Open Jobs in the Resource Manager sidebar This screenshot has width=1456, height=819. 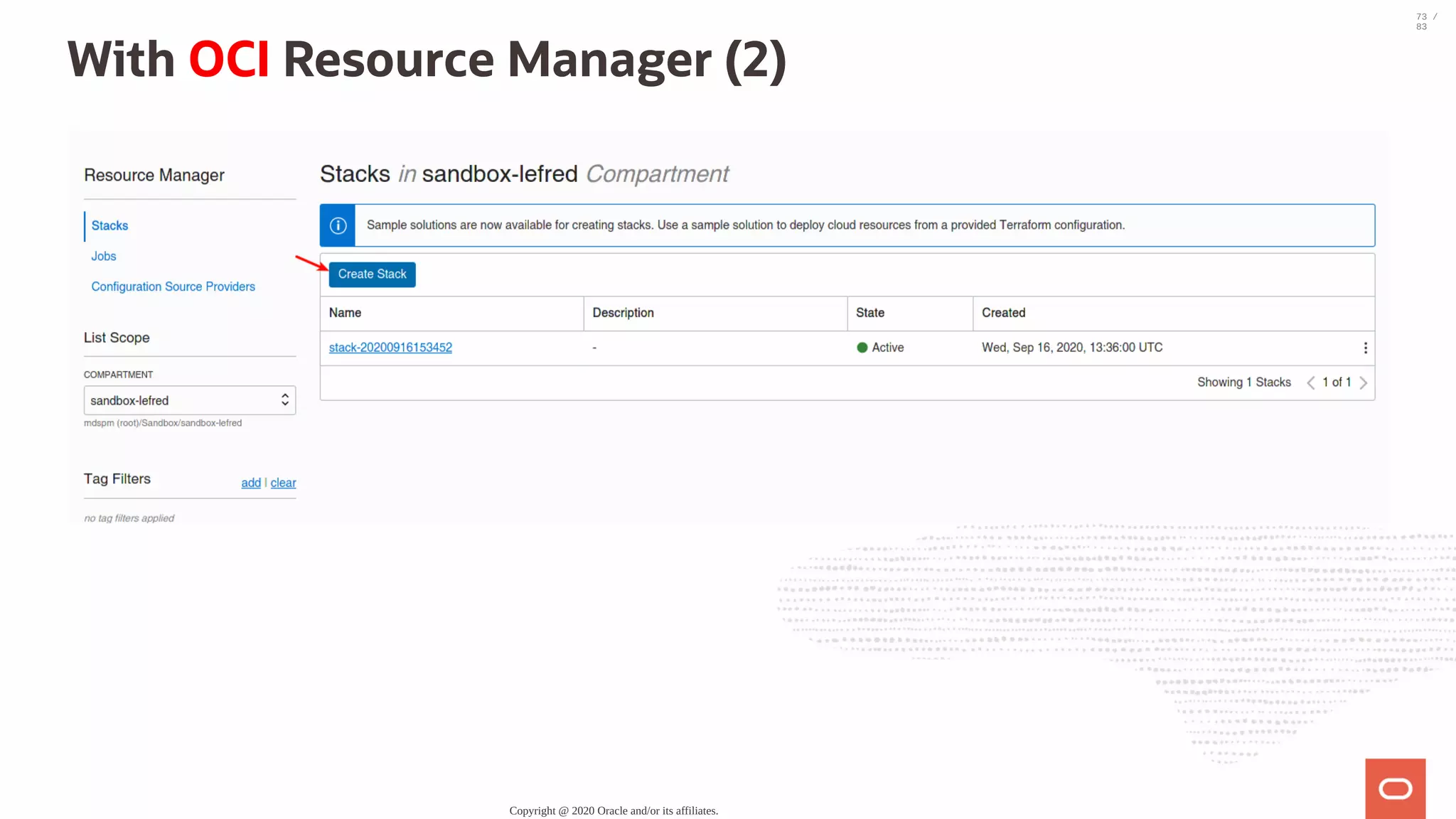103,256
